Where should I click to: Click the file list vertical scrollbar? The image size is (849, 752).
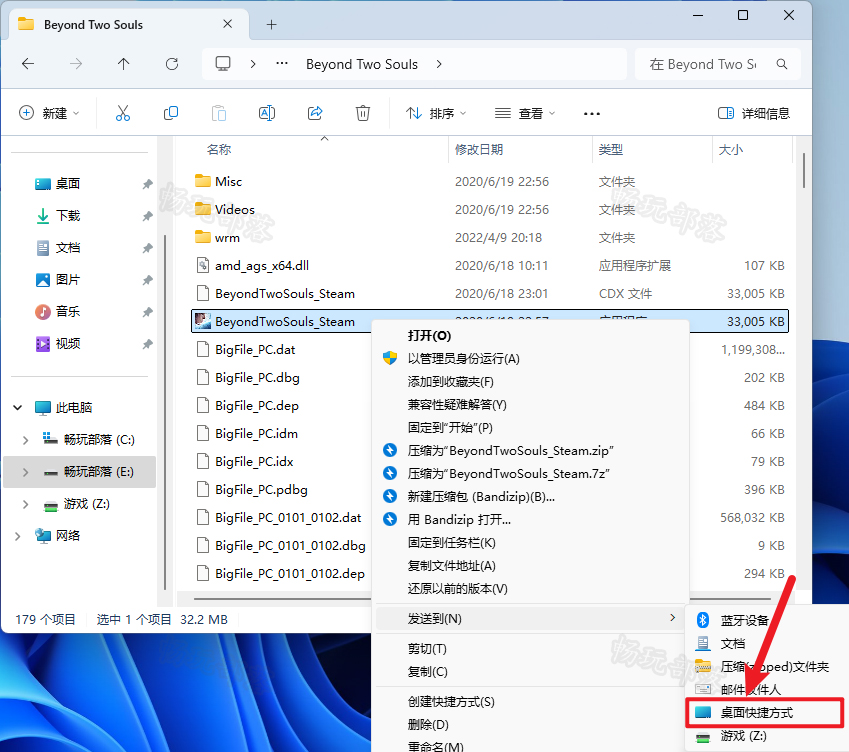804,171
